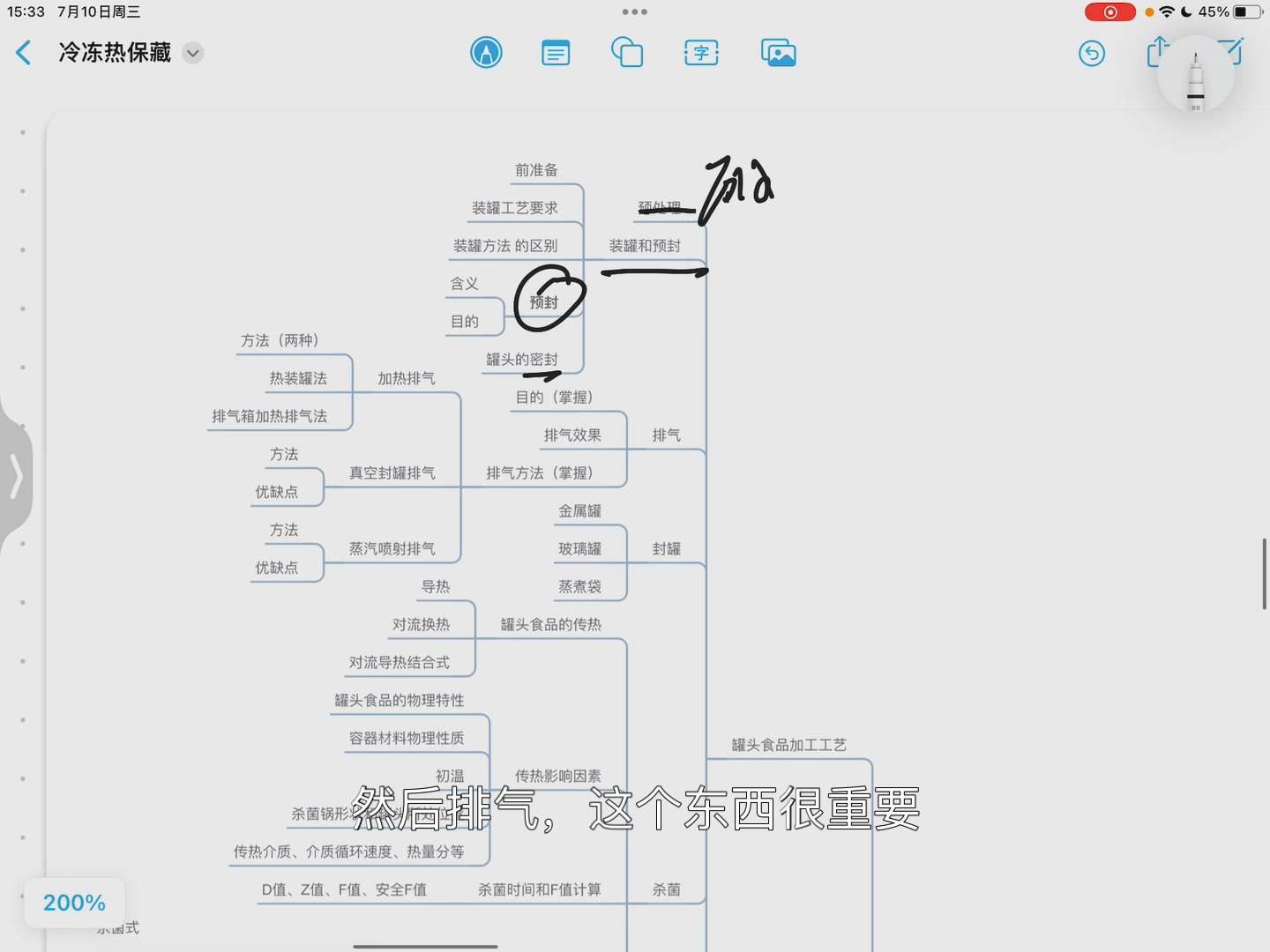1270x952 pixels.
Task: Select the 排气 node
Action: point(667,435)
